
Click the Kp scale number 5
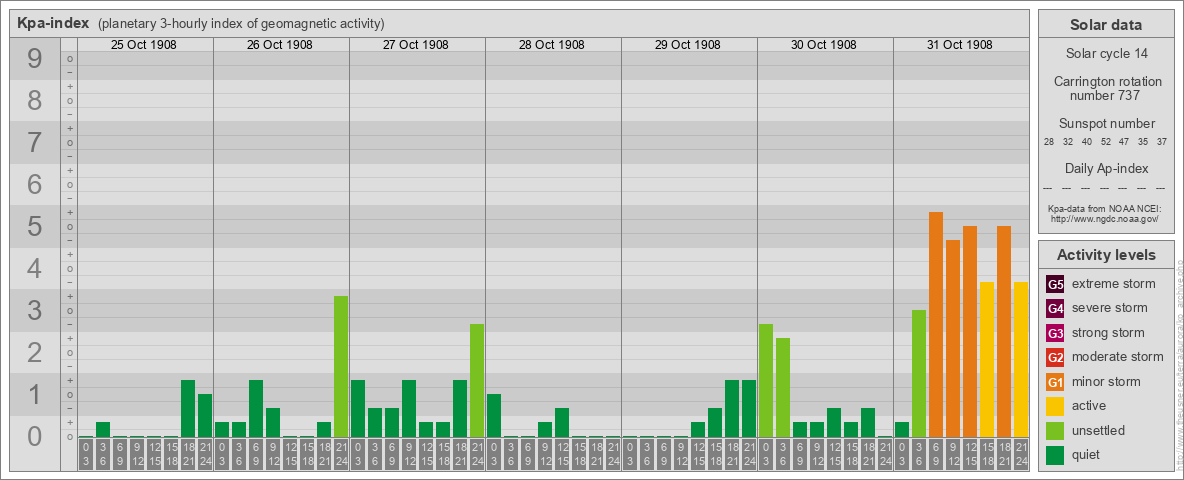tap(34, 226)
